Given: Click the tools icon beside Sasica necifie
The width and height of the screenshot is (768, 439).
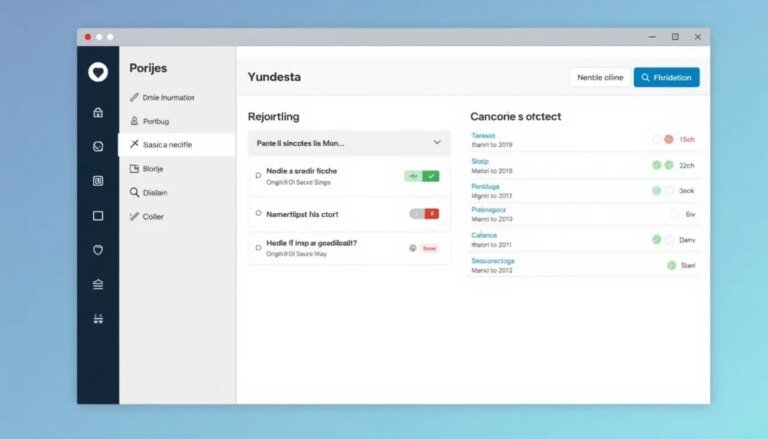Looking at the screenshot, I should click(134, 144).
